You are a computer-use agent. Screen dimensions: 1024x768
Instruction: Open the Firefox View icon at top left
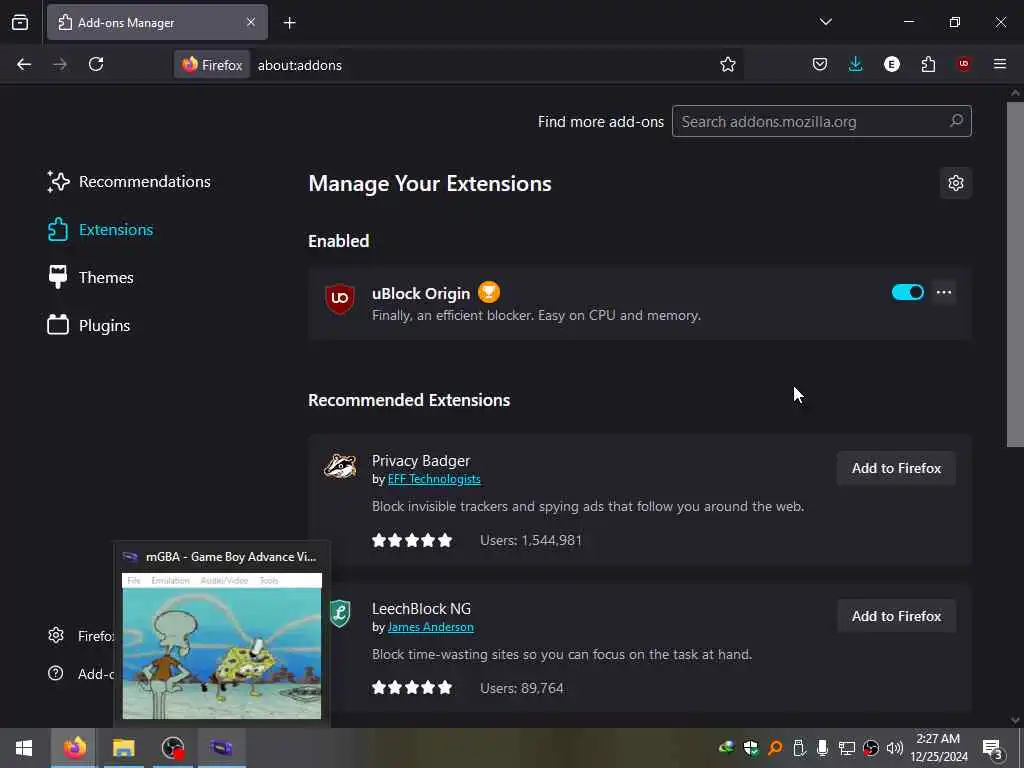[x=20, y=23]
